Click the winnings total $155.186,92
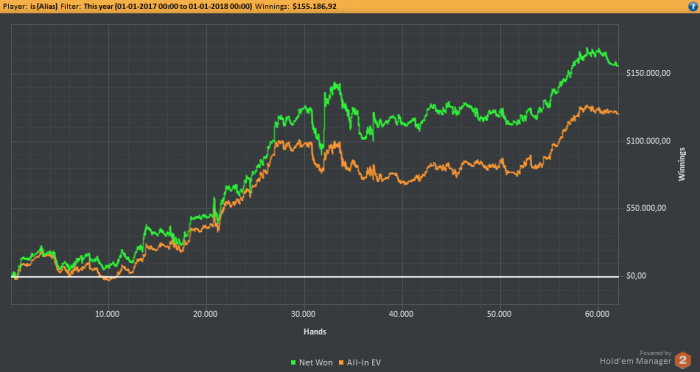This screenshot has height=372, width=700. (314, 6)
